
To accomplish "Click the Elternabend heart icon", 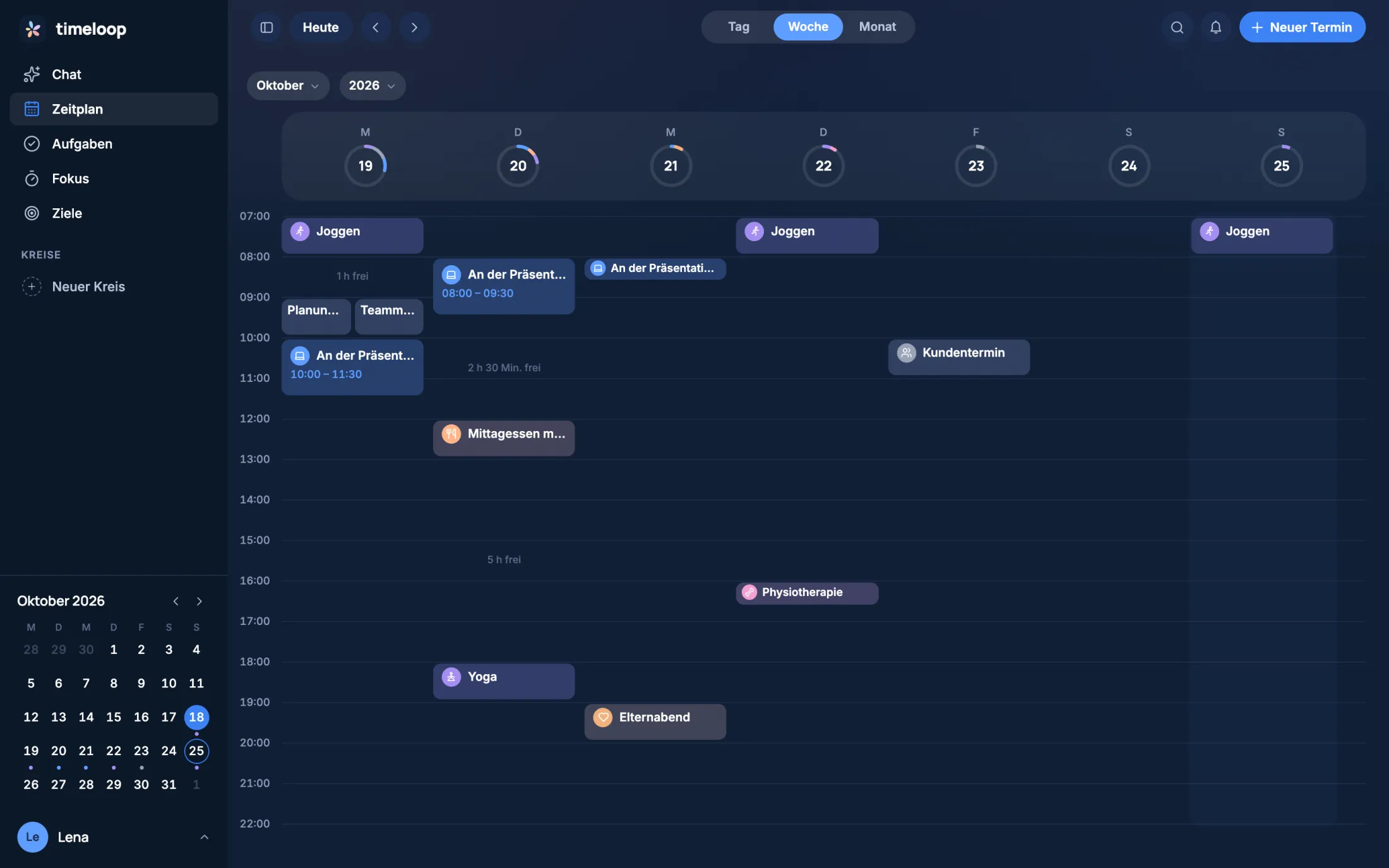I will [x=603, y=717].
